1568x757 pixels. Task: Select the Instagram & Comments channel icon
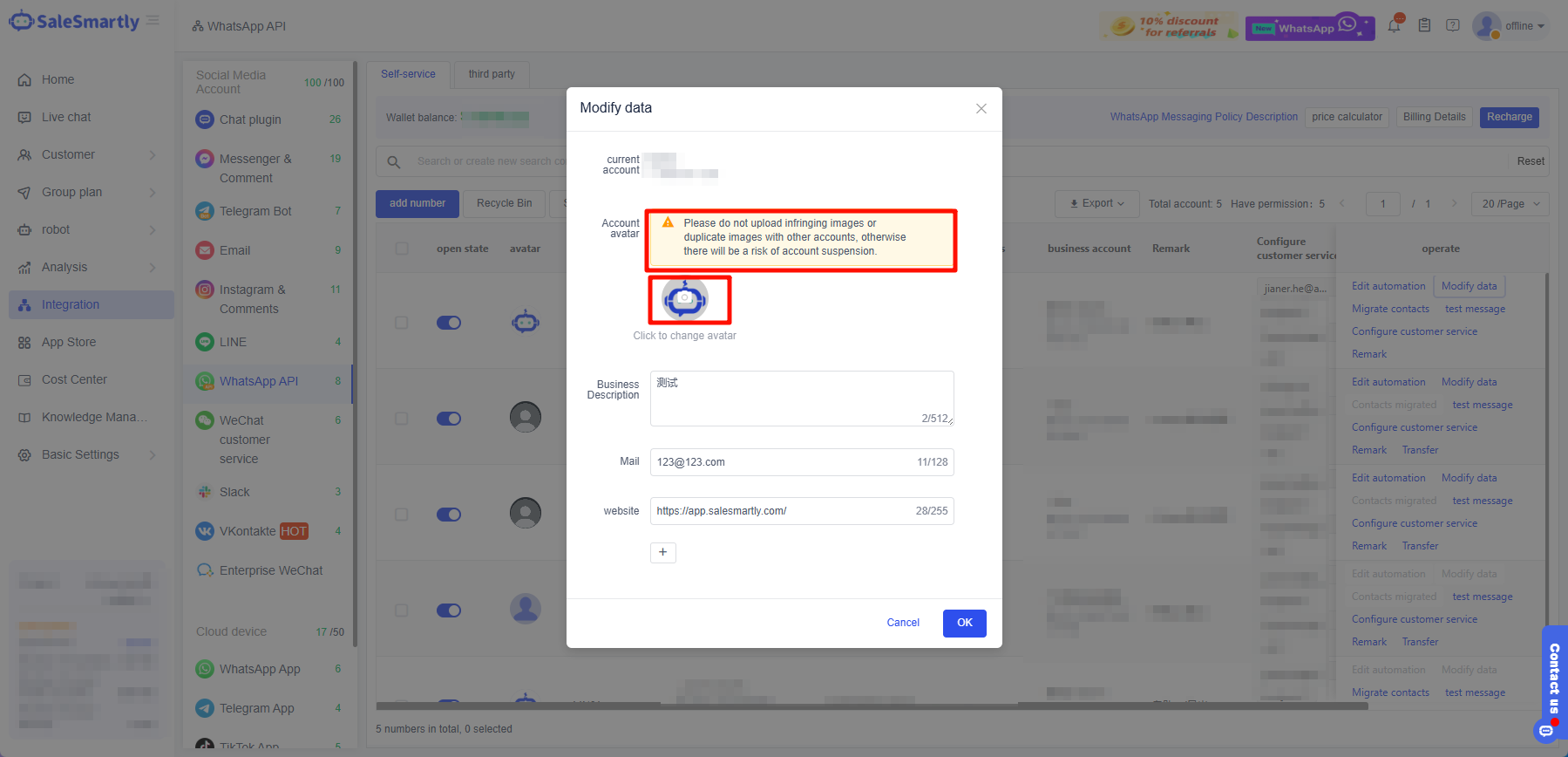[x=205, y=290]
